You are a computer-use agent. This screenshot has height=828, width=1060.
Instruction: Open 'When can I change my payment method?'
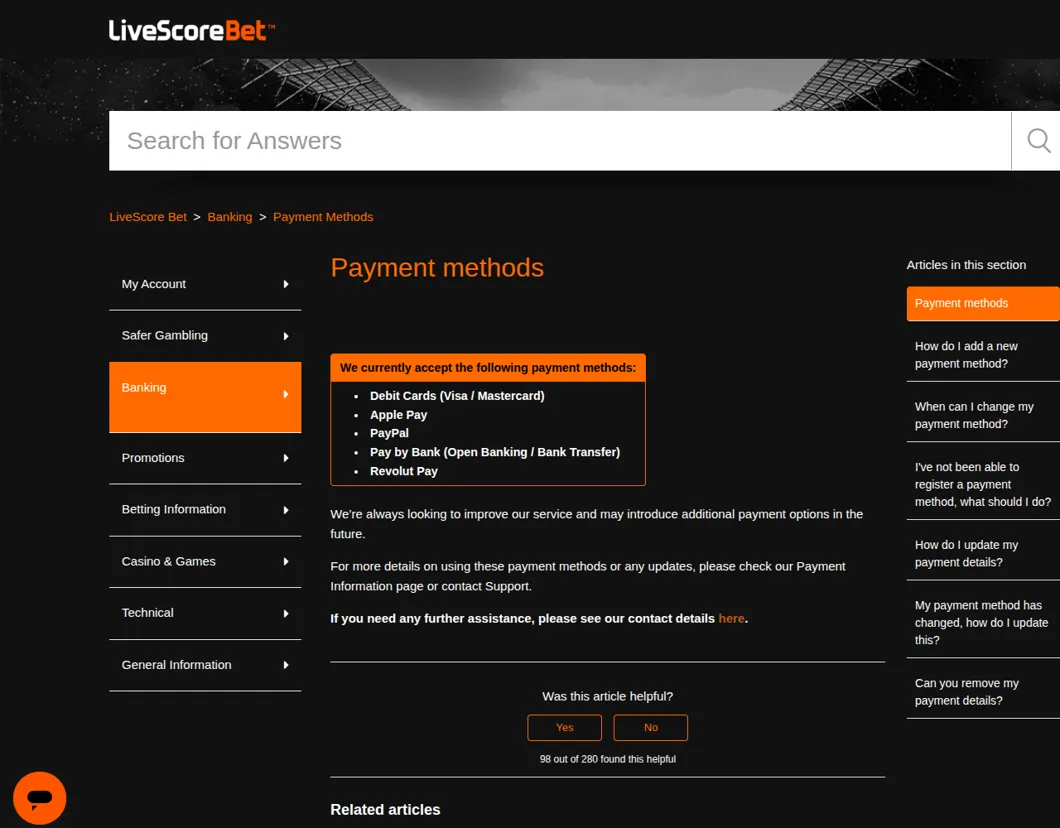(983, 415)
